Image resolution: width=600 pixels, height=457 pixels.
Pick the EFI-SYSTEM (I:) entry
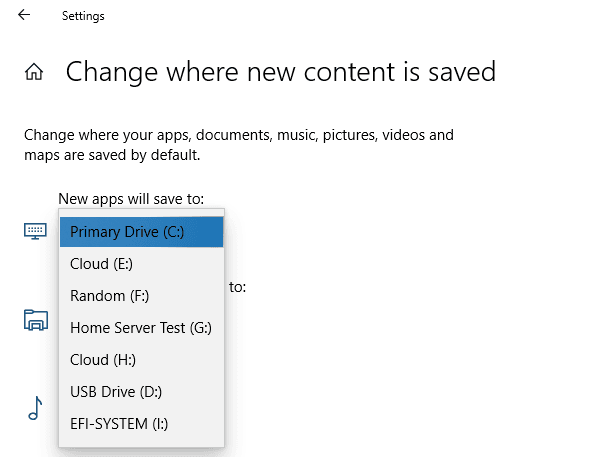click(x=142, y=424)
